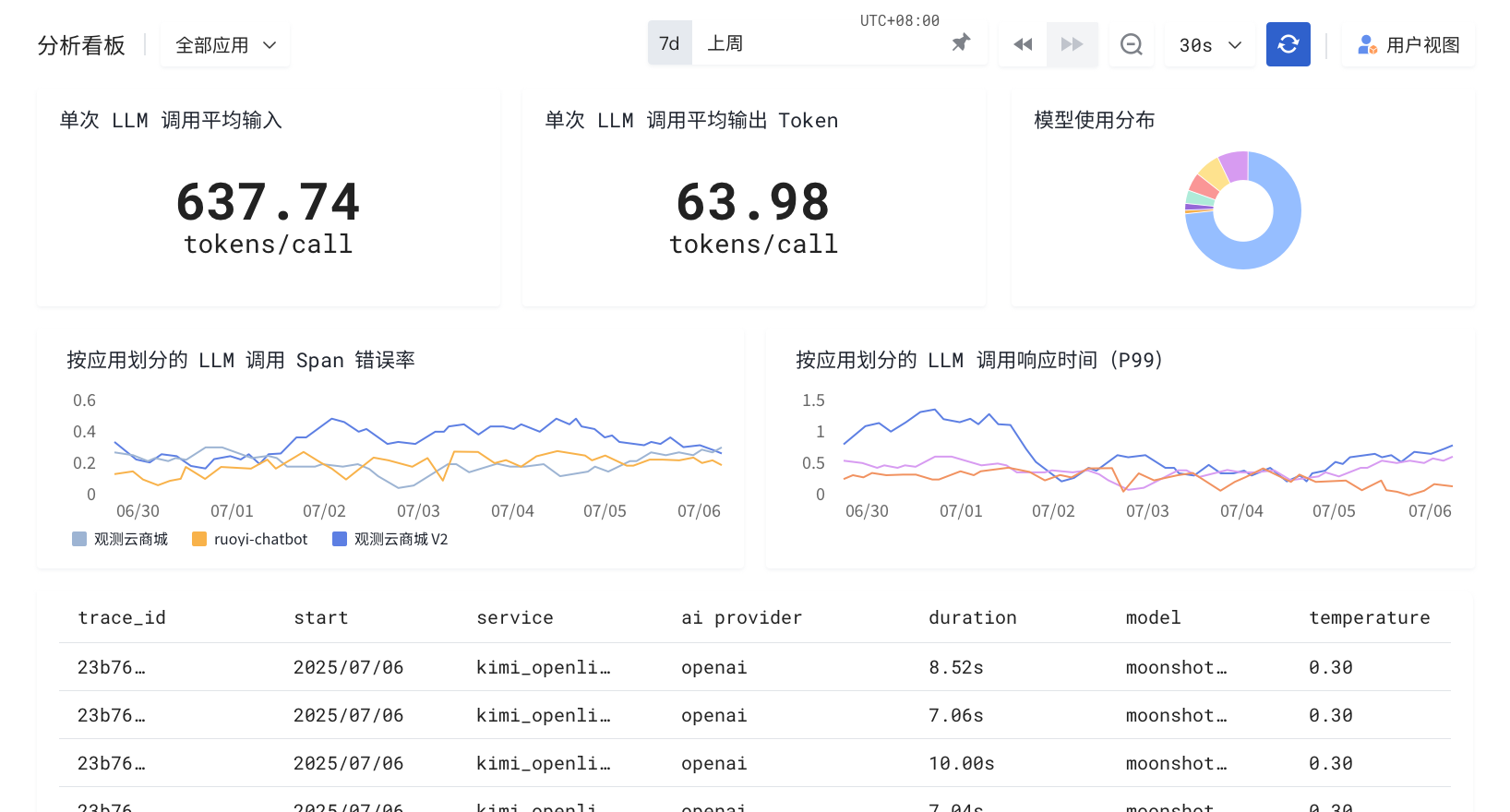
Task: Select the 7d time range selector
Action: pyautogui.click(x=669, y=43)
